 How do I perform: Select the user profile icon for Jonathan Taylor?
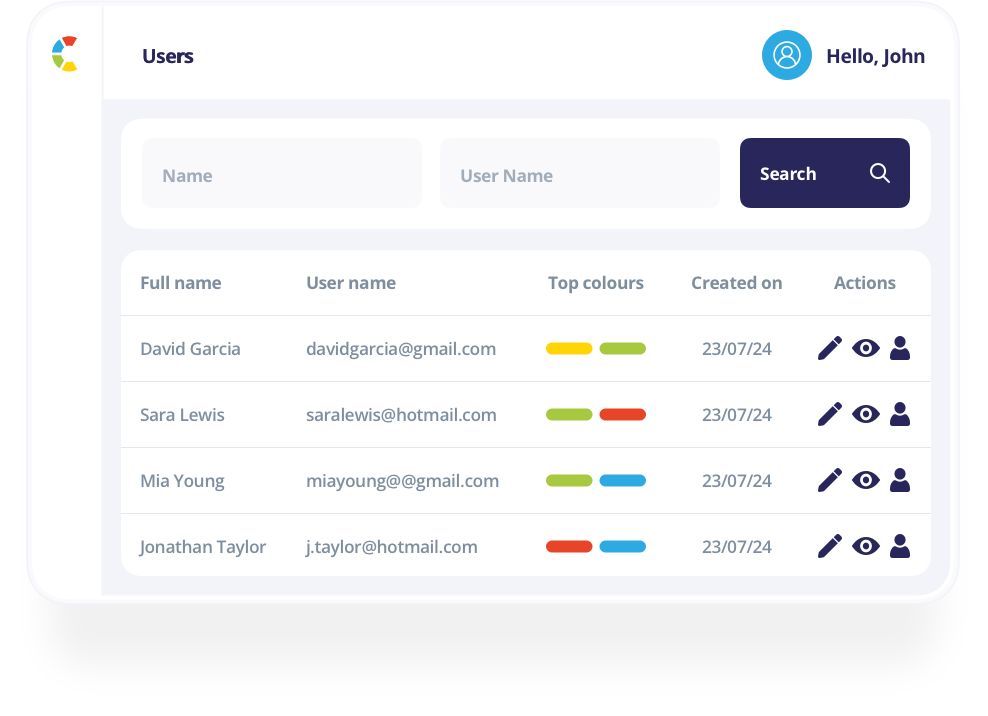[x=899, y=546]
